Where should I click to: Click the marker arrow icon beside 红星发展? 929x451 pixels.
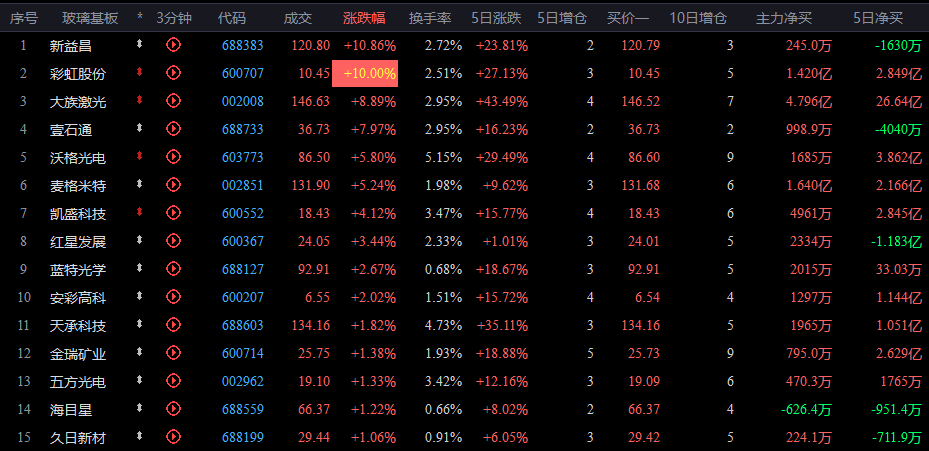(x=140, y=239)
